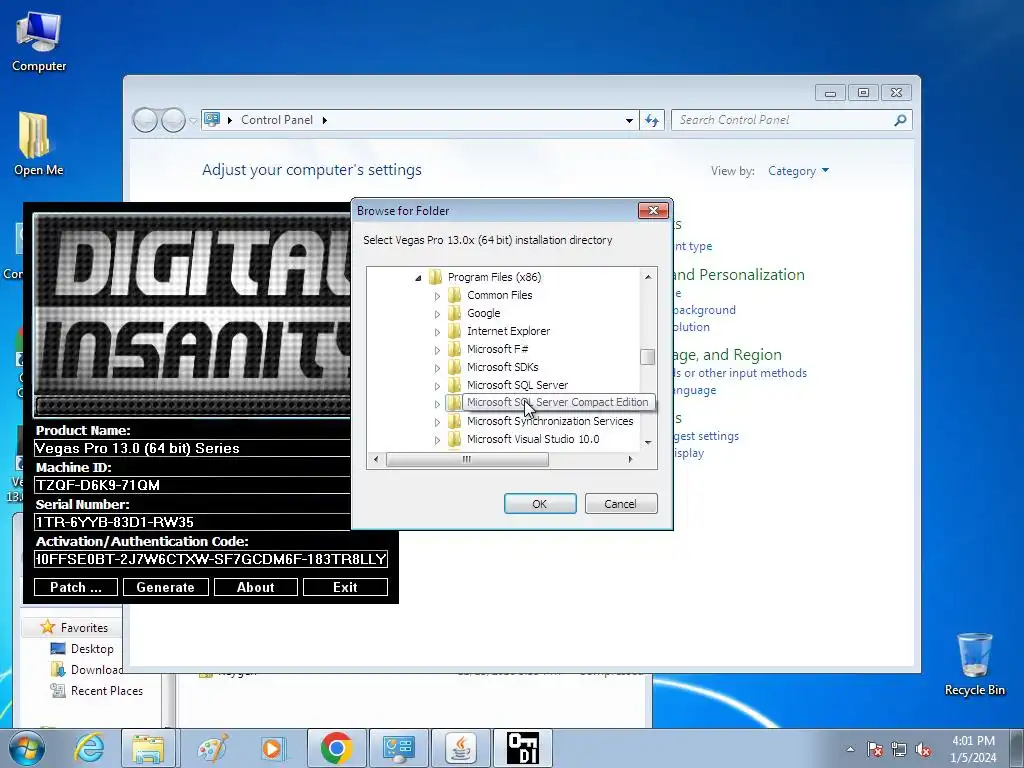Click the Search Control Panel magnifier icon

click(x=900, y=120)
